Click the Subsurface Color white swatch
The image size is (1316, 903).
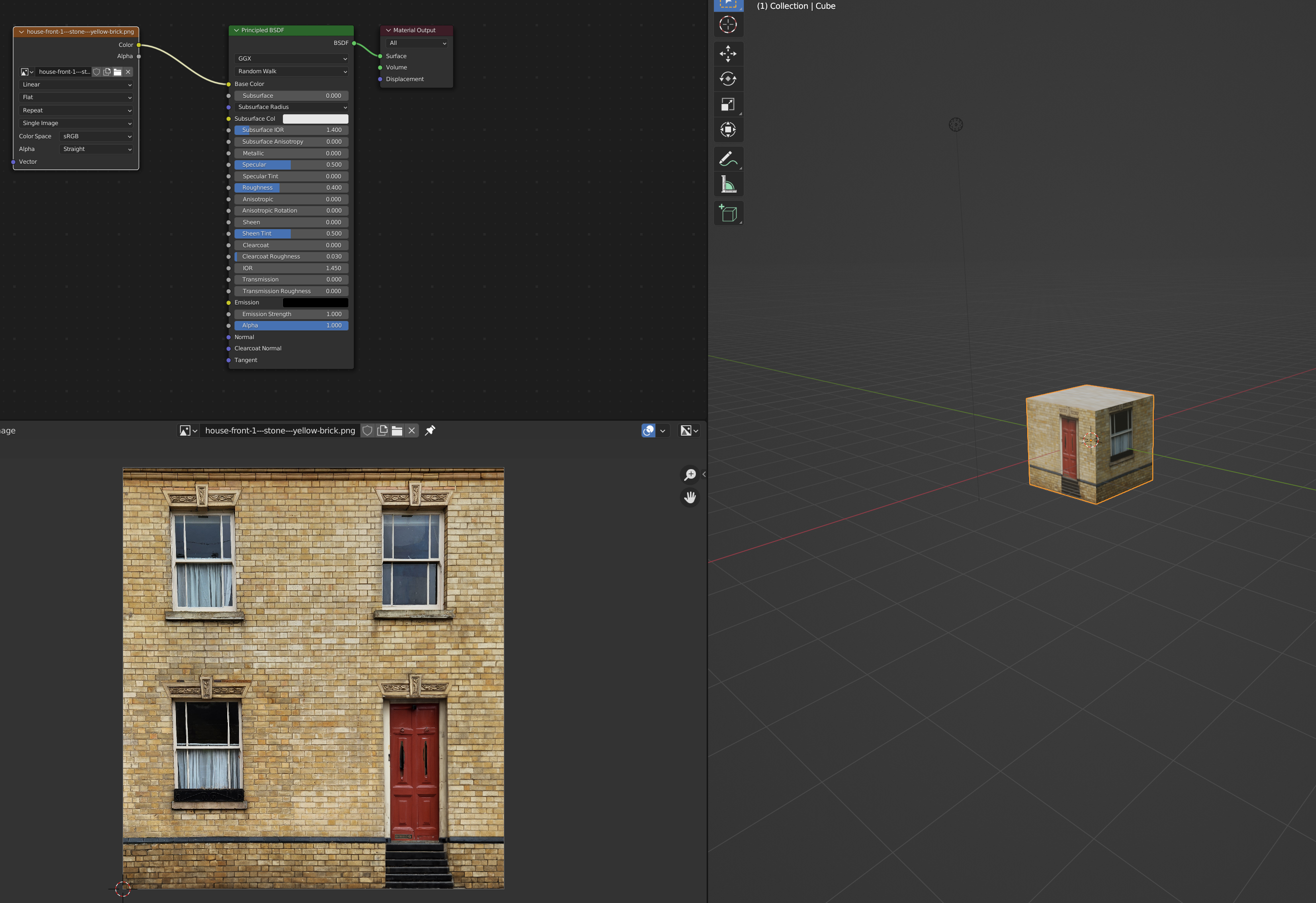[x=315, y=119]
